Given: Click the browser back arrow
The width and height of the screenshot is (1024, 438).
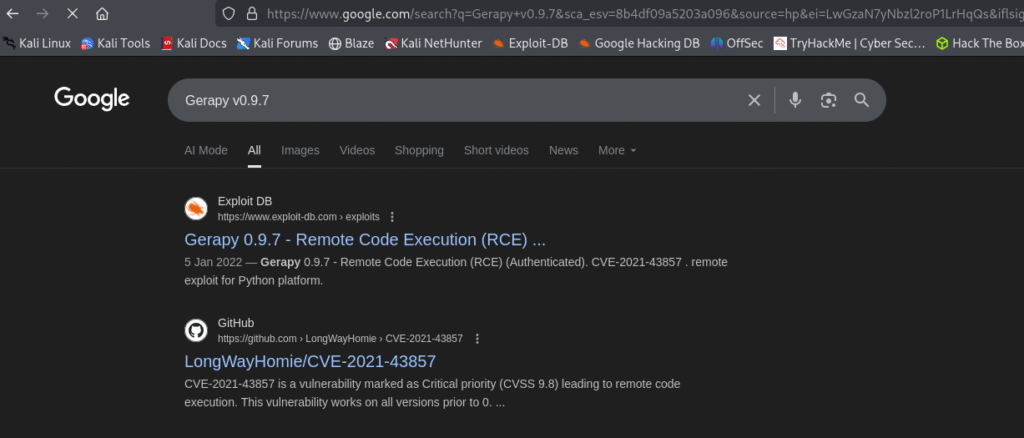Looking at the screenshot, I should coord(13,14).
